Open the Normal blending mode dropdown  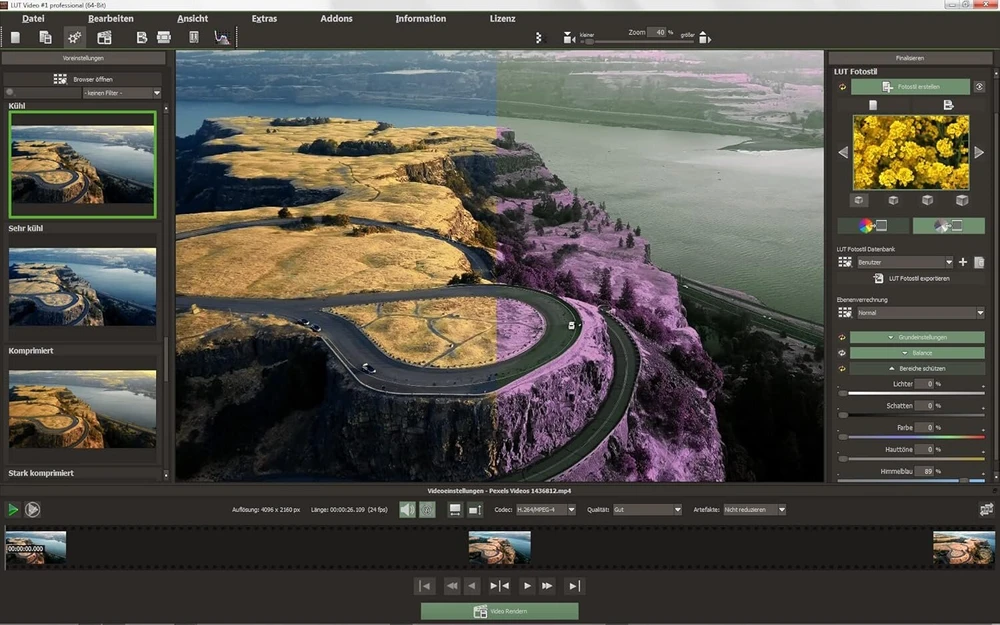[x=920, y=313]
